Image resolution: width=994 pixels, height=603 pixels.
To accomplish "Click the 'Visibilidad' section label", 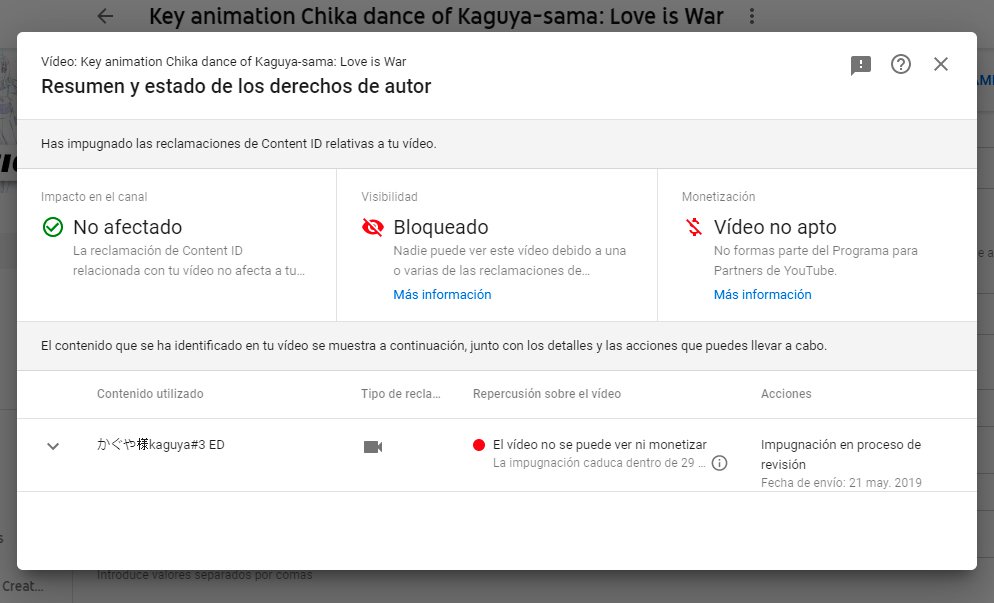I will pyautogui.click(x=389, y=197).
